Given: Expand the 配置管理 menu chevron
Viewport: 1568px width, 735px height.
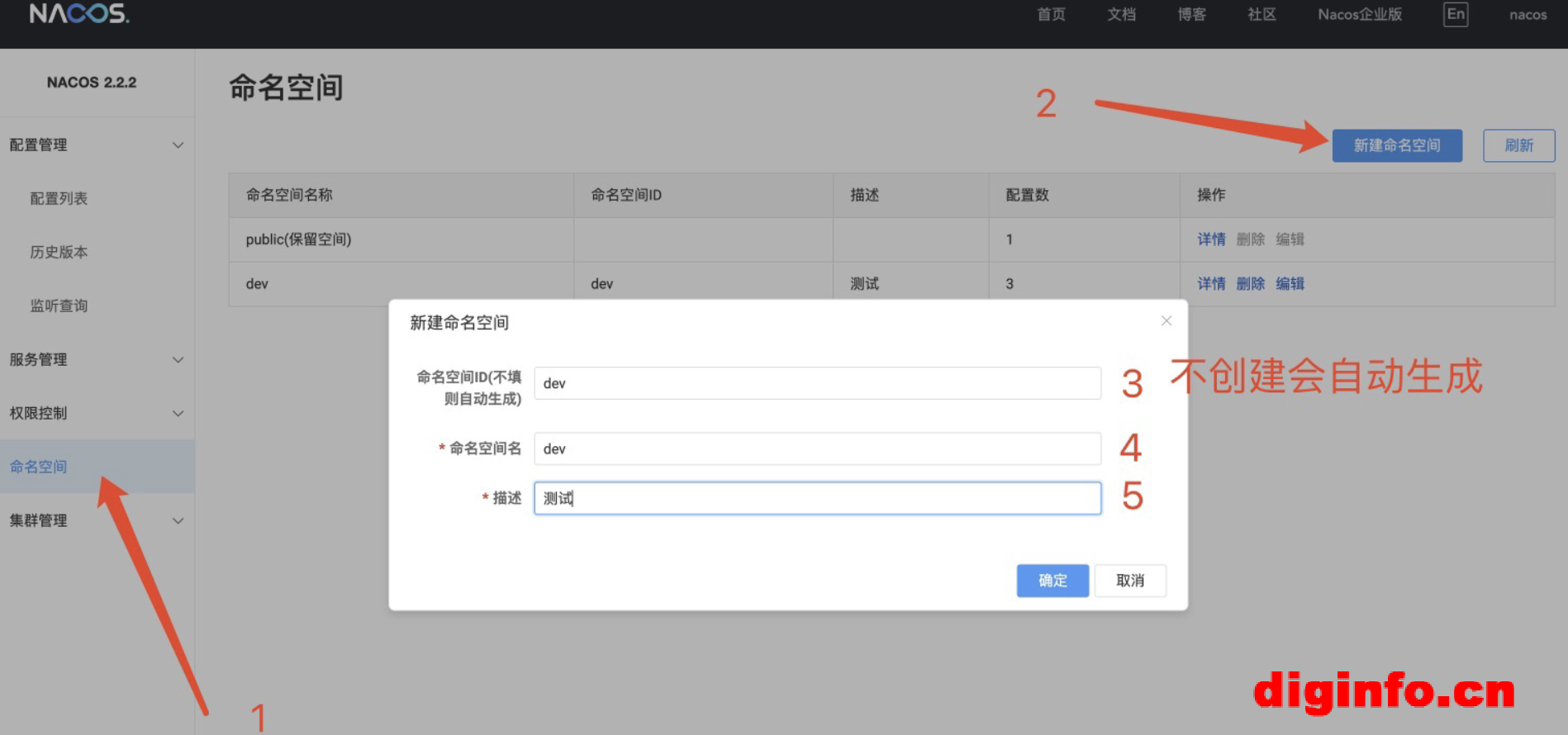Looking at the screenshot, I should [178, 145].
